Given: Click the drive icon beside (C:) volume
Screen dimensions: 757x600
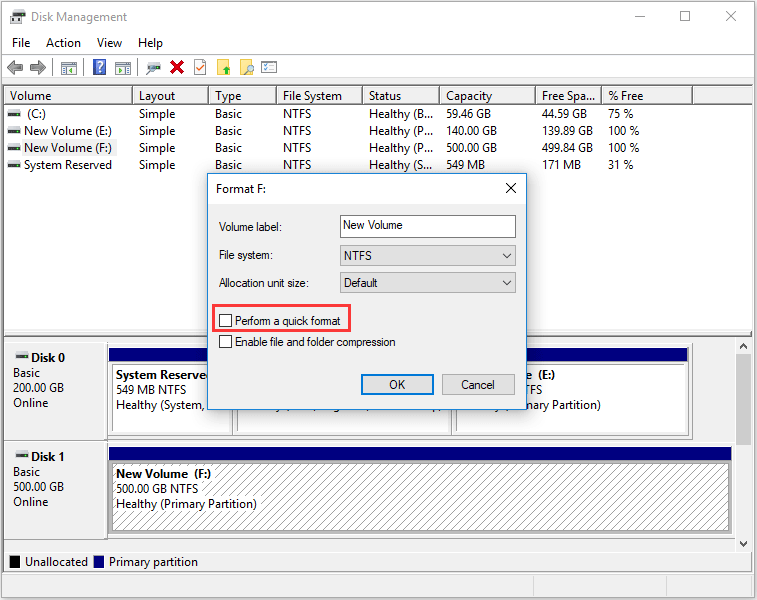Looking at the screenshot, I should click(x=14, y=114).
